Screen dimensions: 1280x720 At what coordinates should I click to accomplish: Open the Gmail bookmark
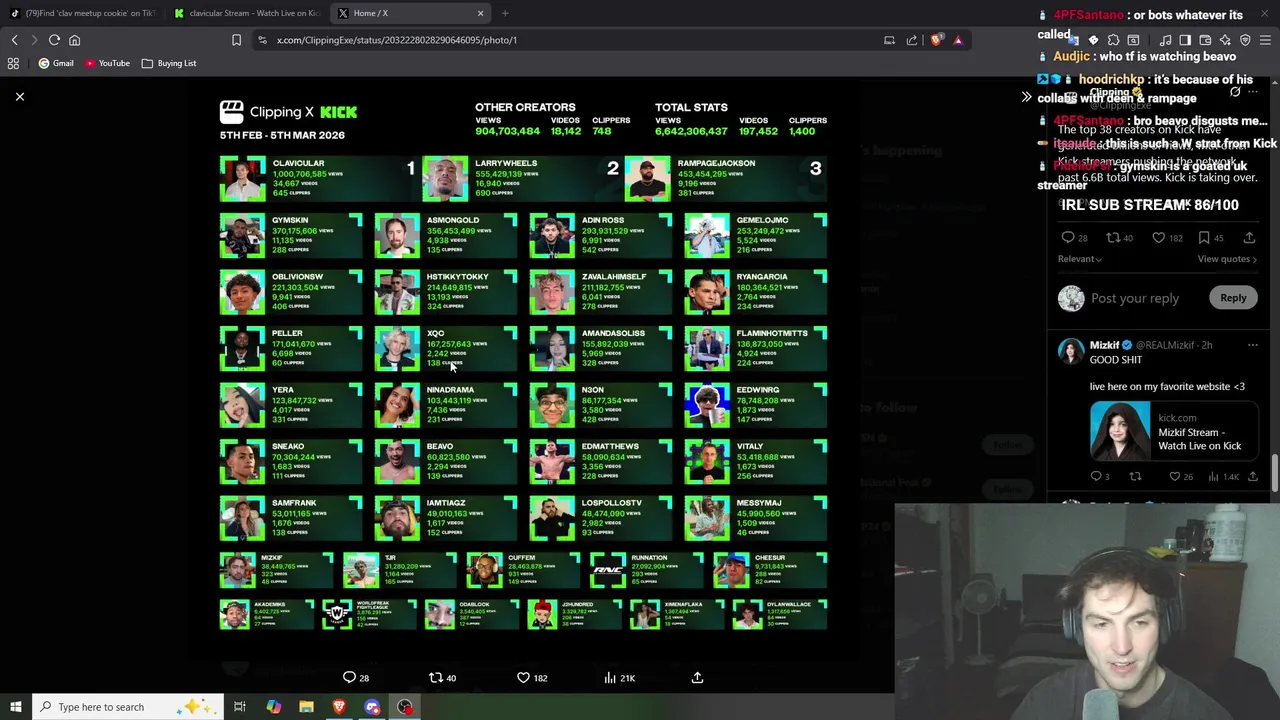[x=56, y=63]
